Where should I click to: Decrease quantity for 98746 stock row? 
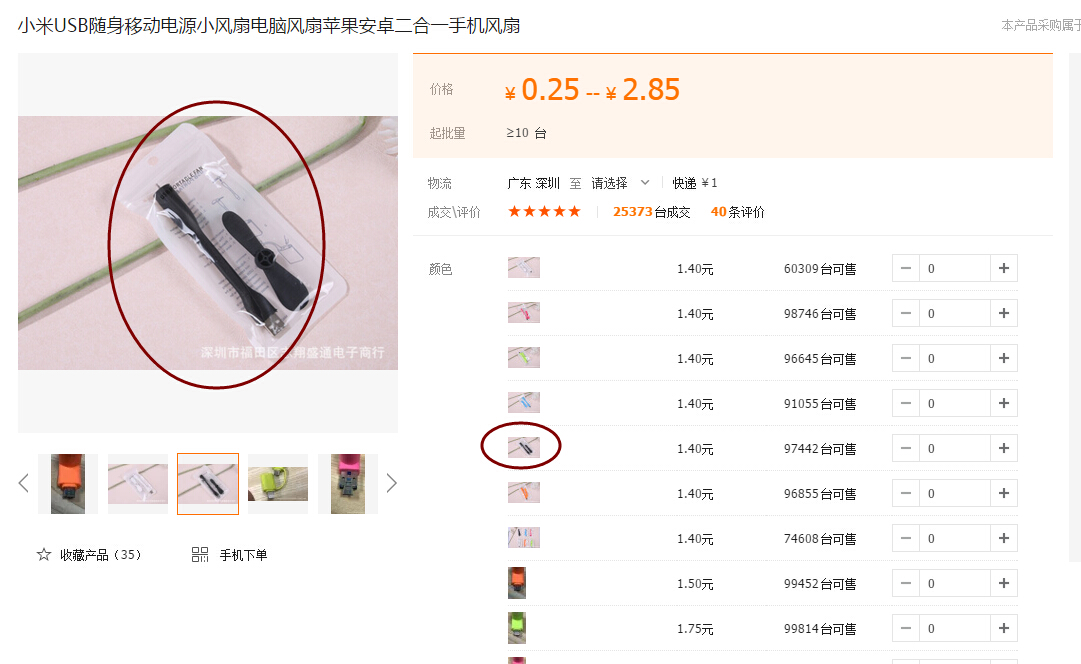click(906, 313)
